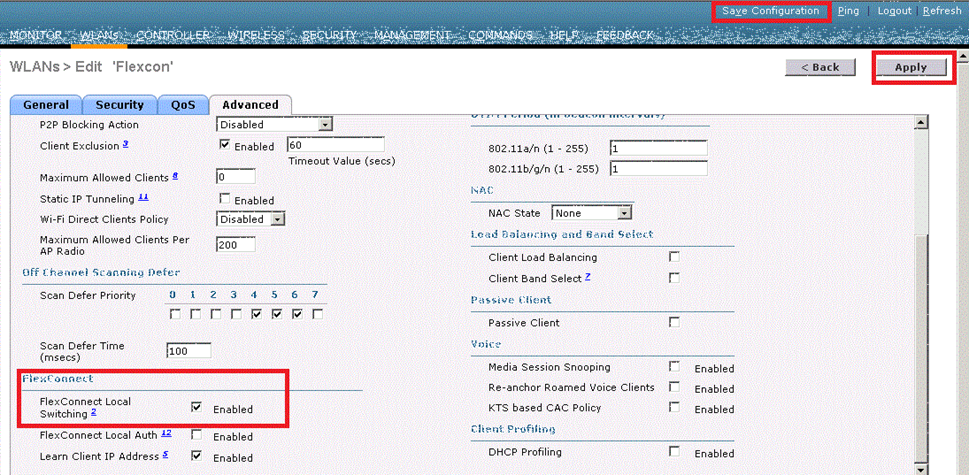Click the Refresh link

click(x=942, y=11)
